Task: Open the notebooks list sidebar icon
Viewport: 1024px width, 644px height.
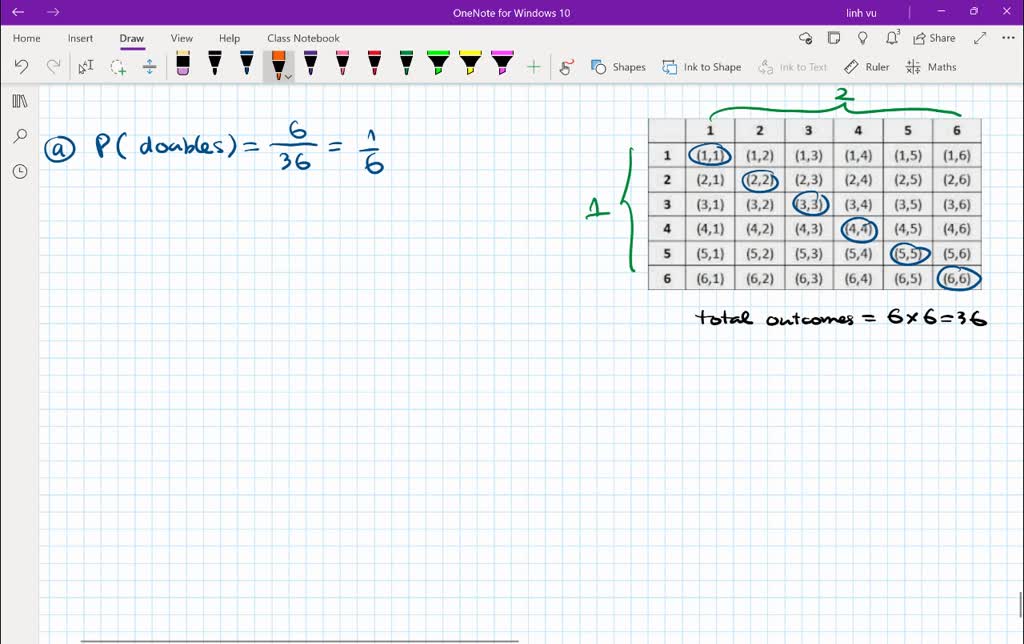Action: [x=20, y=100]
